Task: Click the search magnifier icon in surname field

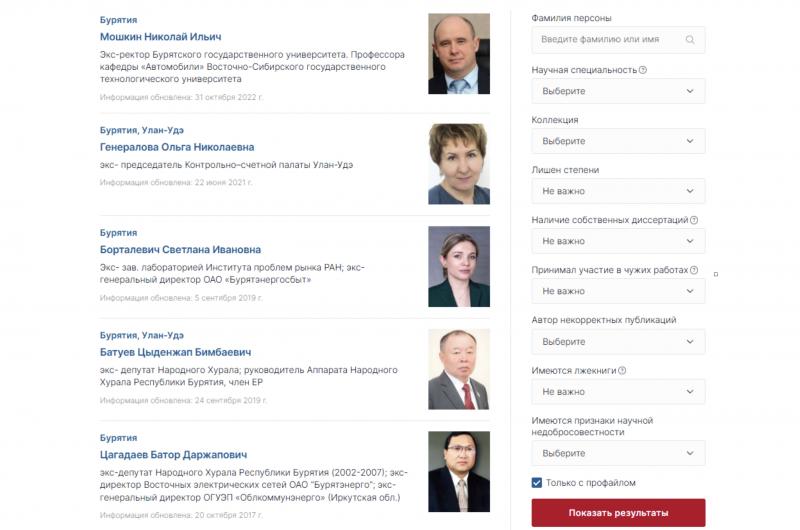Action: click(x=690, y=40)
